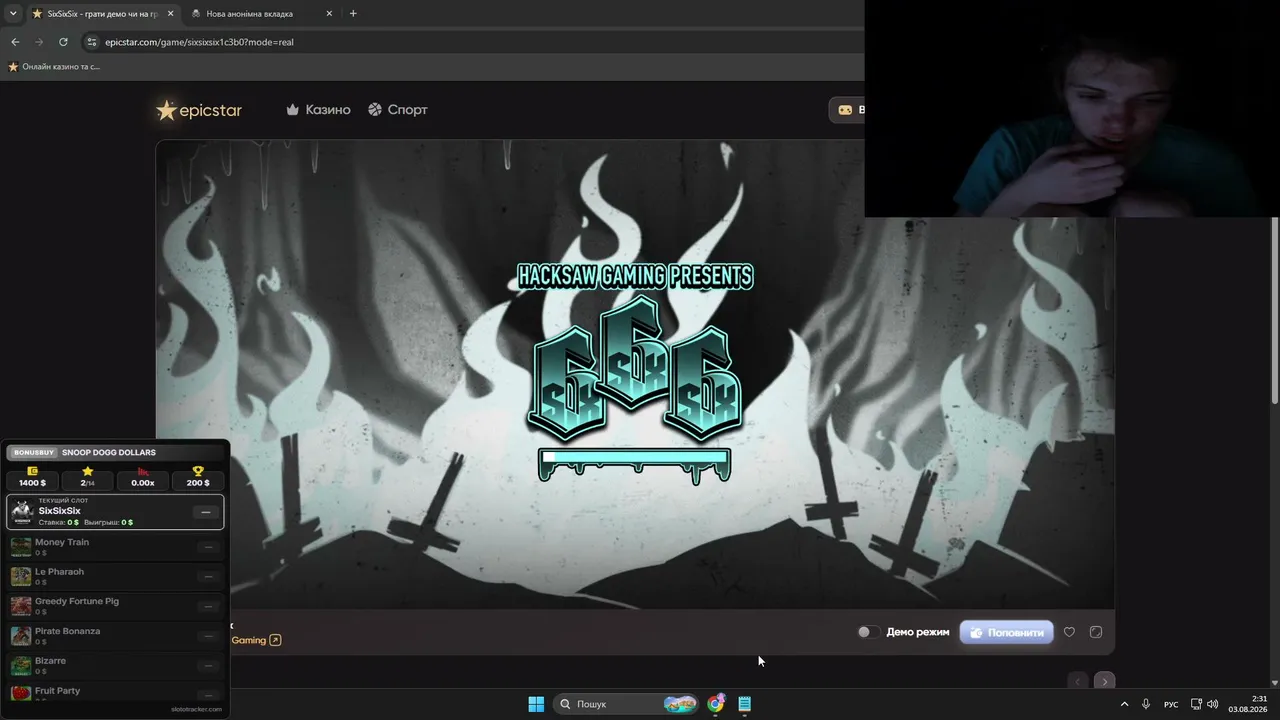Reload the epicstar page
Viewport: 1280px width, 720px height.
coord(63,42)
